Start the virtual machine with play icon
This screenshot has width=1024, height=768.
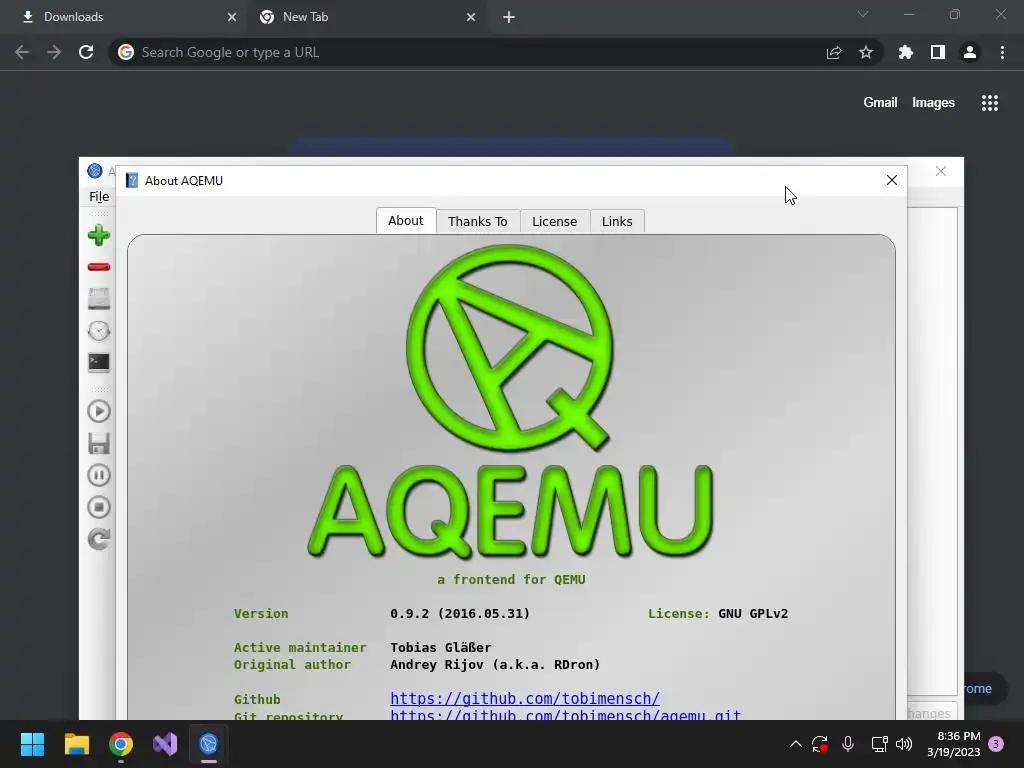[99, 411]
